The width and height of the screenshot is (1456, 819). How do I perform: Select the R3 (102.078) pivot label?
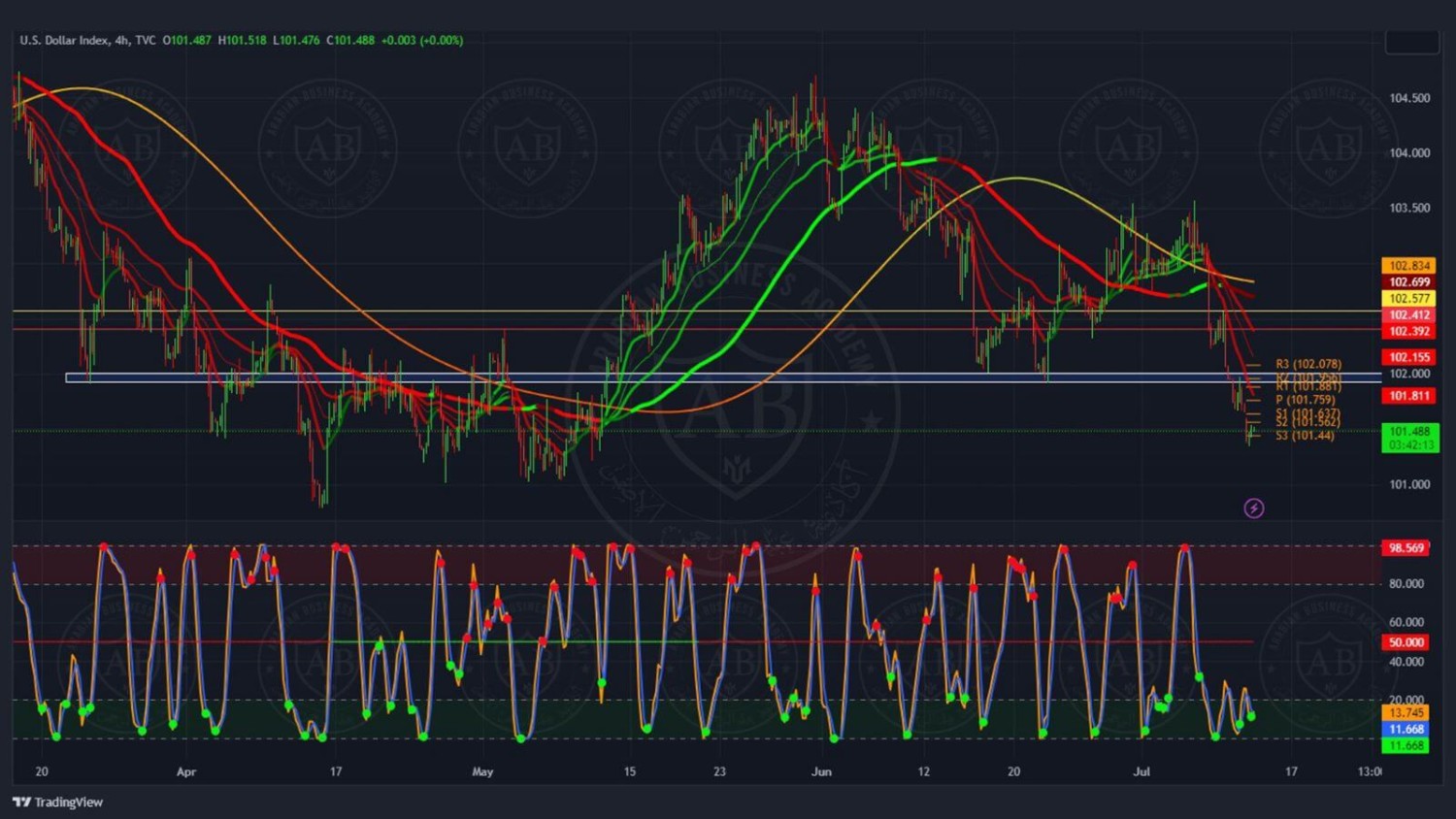pyautogui.click(x=1307, y=364)
